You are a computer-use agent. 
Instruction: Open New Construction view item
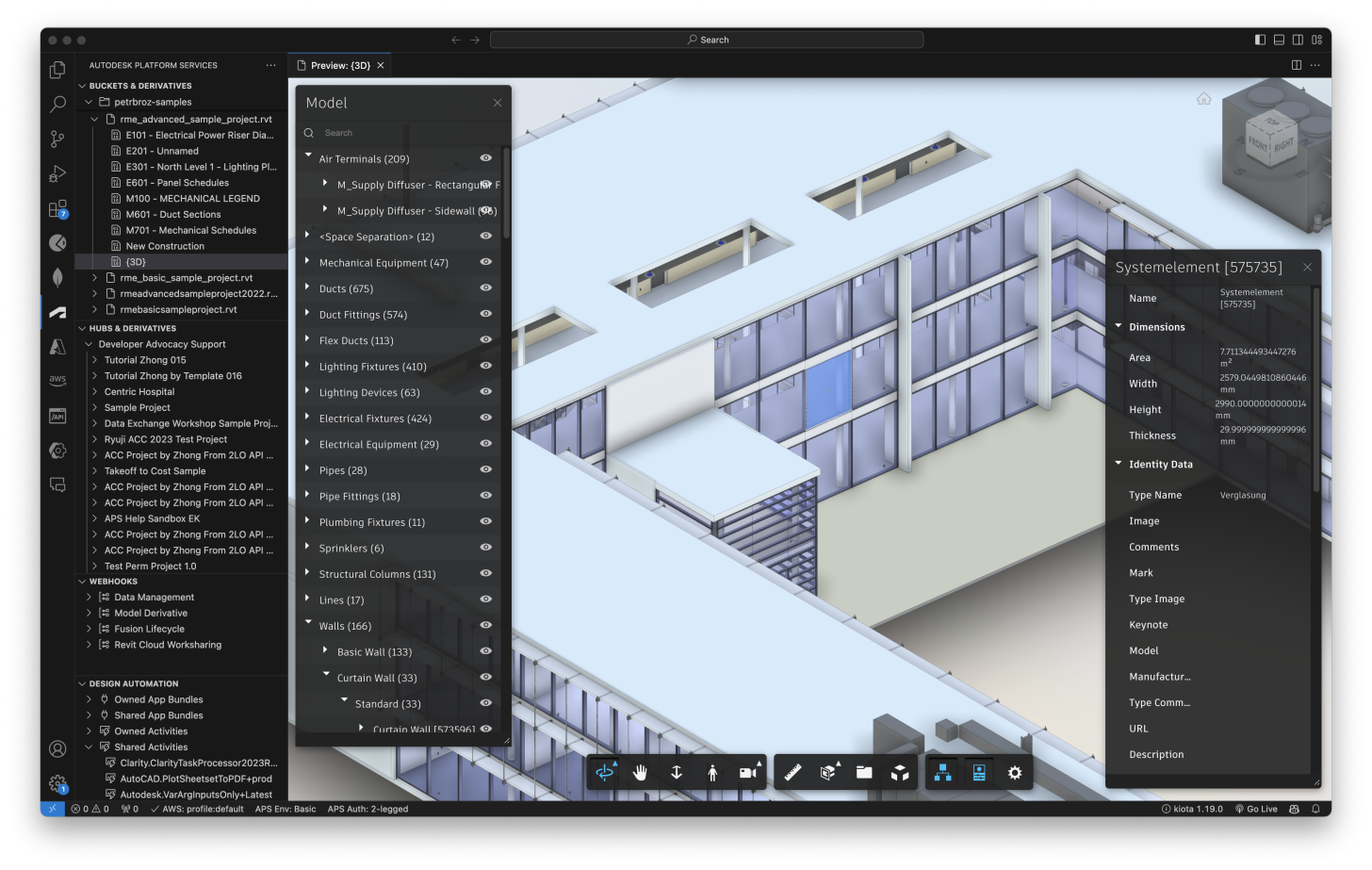tap(165, 246)
